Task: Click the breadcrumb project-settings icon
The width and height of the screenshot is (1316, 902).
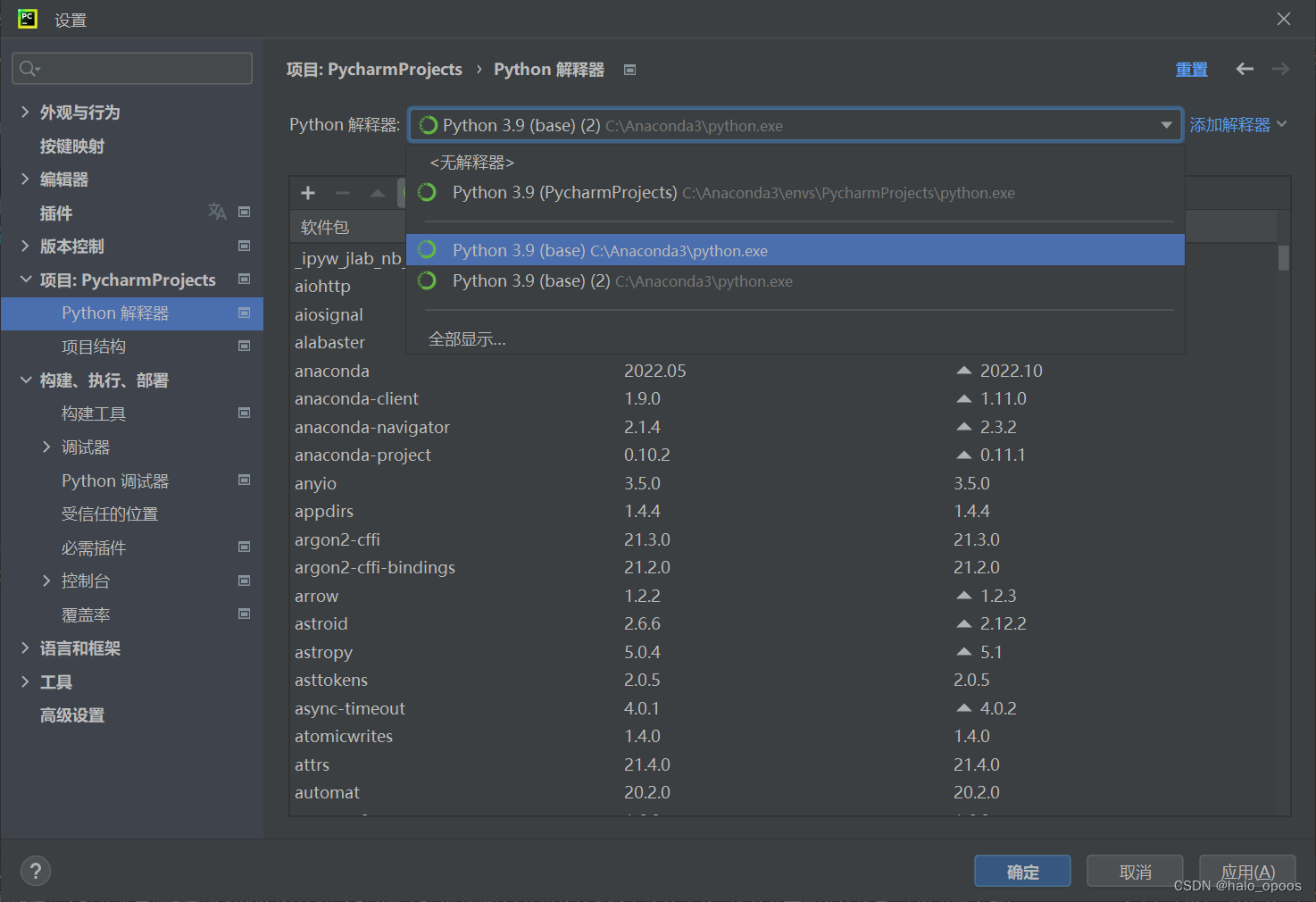Action: coord(629,70)
